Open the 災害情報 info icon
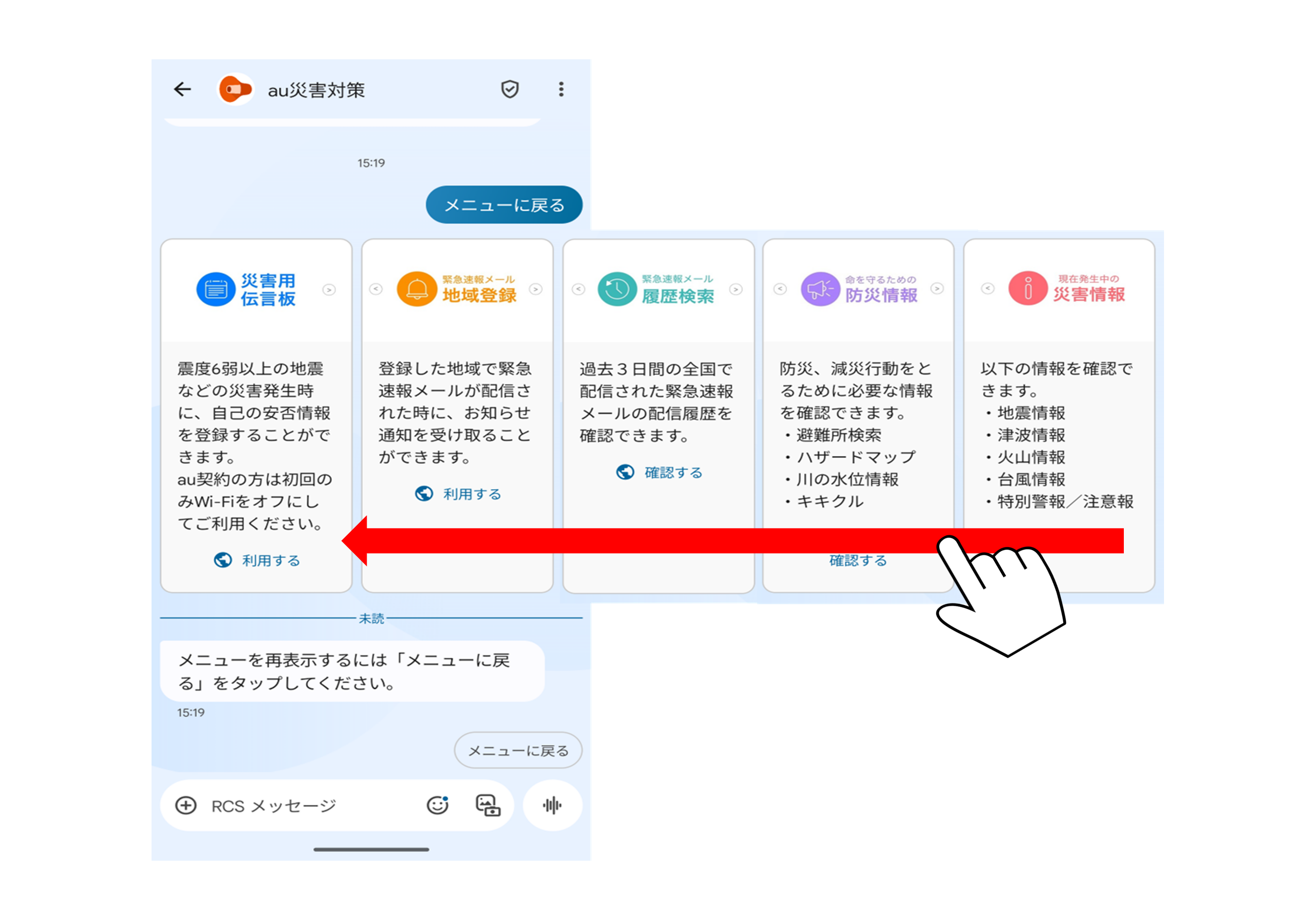The width and height of the screenshot is (1316, 920). coord(1026,288)
